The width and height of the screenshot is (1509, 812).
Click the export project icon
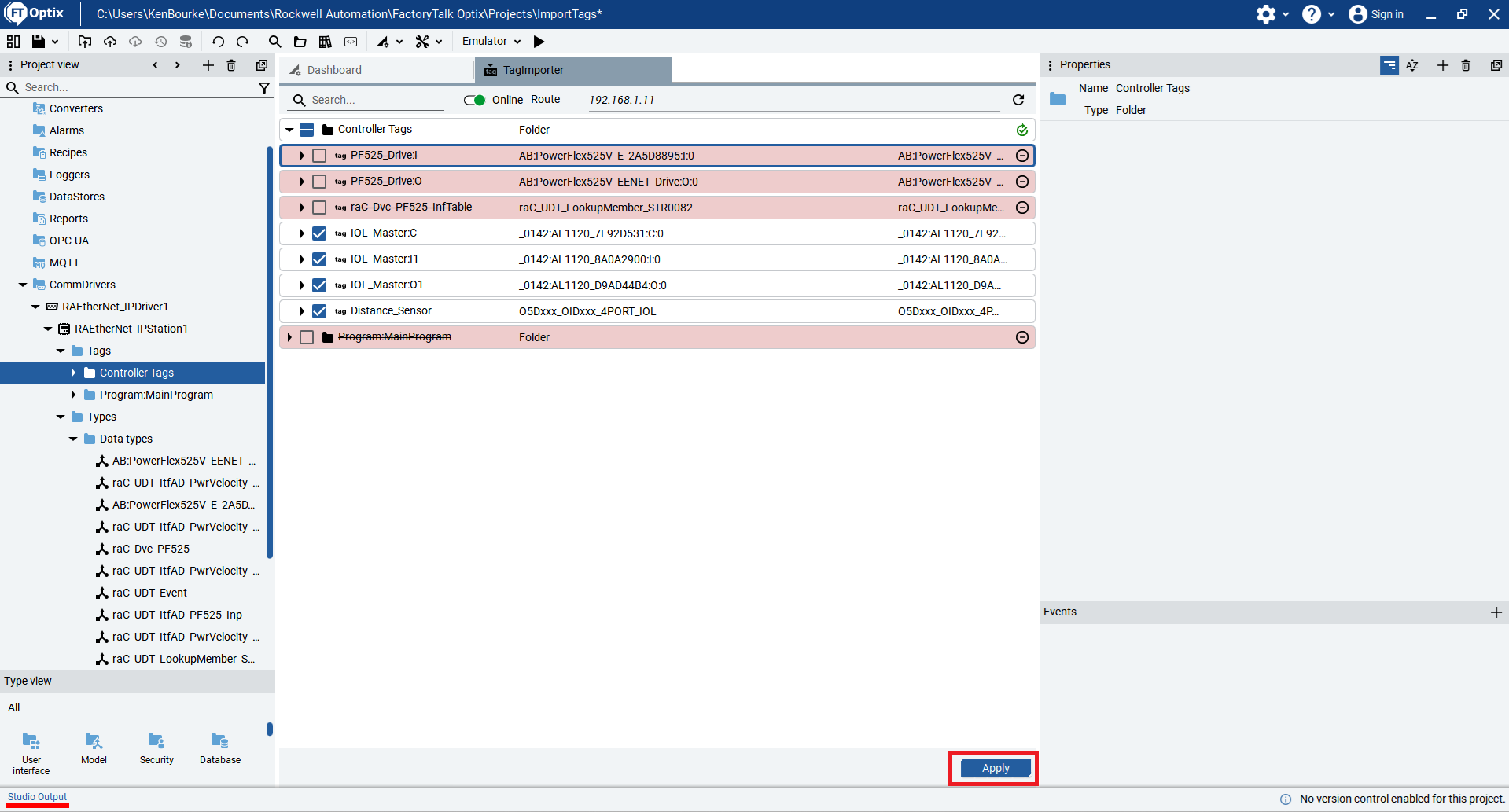click(85, 42)
